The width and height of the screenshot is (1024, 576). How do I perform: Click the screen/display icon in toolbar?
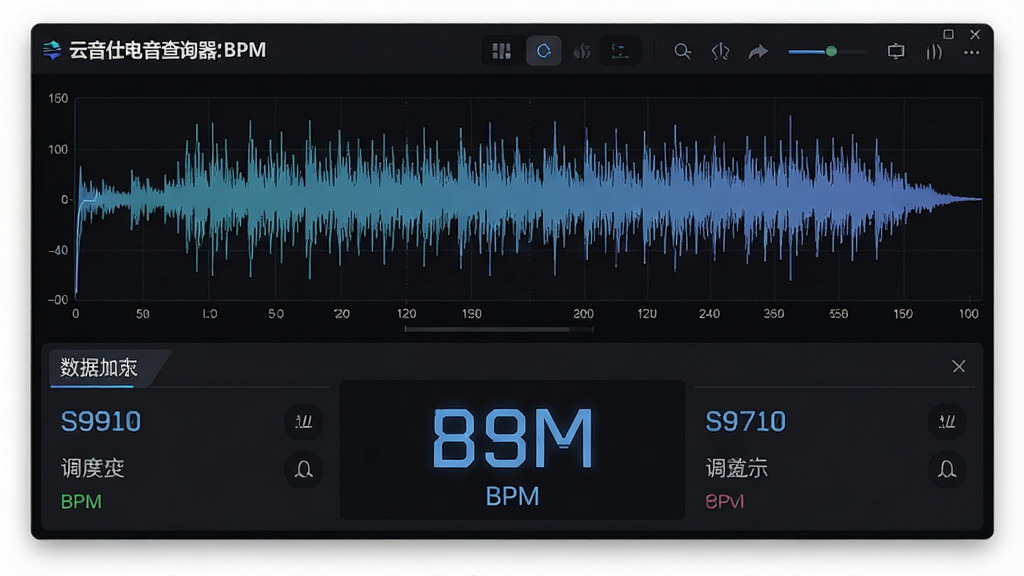(x=896, y=51)
